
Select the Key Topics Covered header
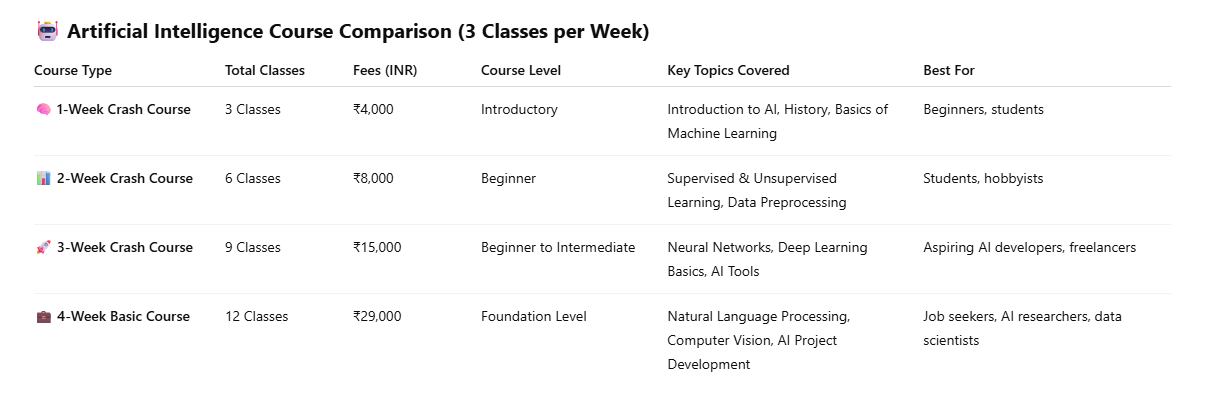tap(728, 71)
